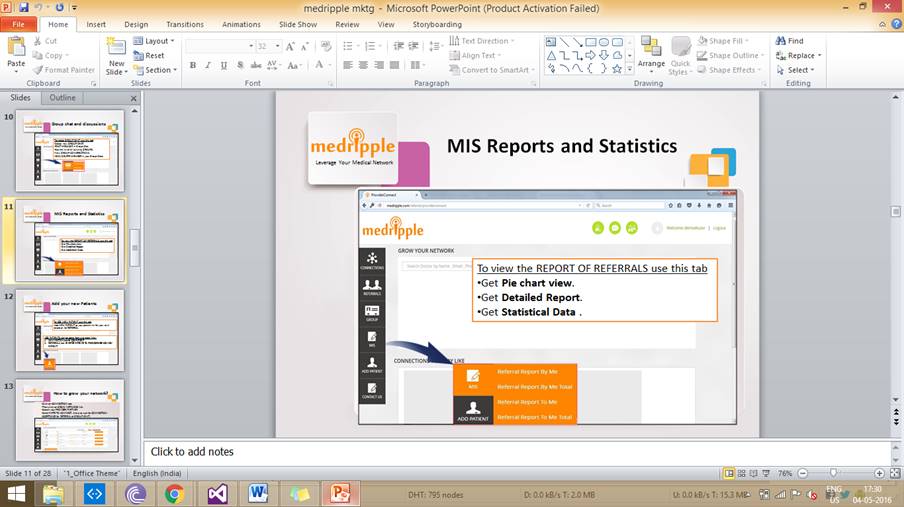Toggle Bold formatting
The height and width of the screenshot is (507, 904).
coord(192,65)
